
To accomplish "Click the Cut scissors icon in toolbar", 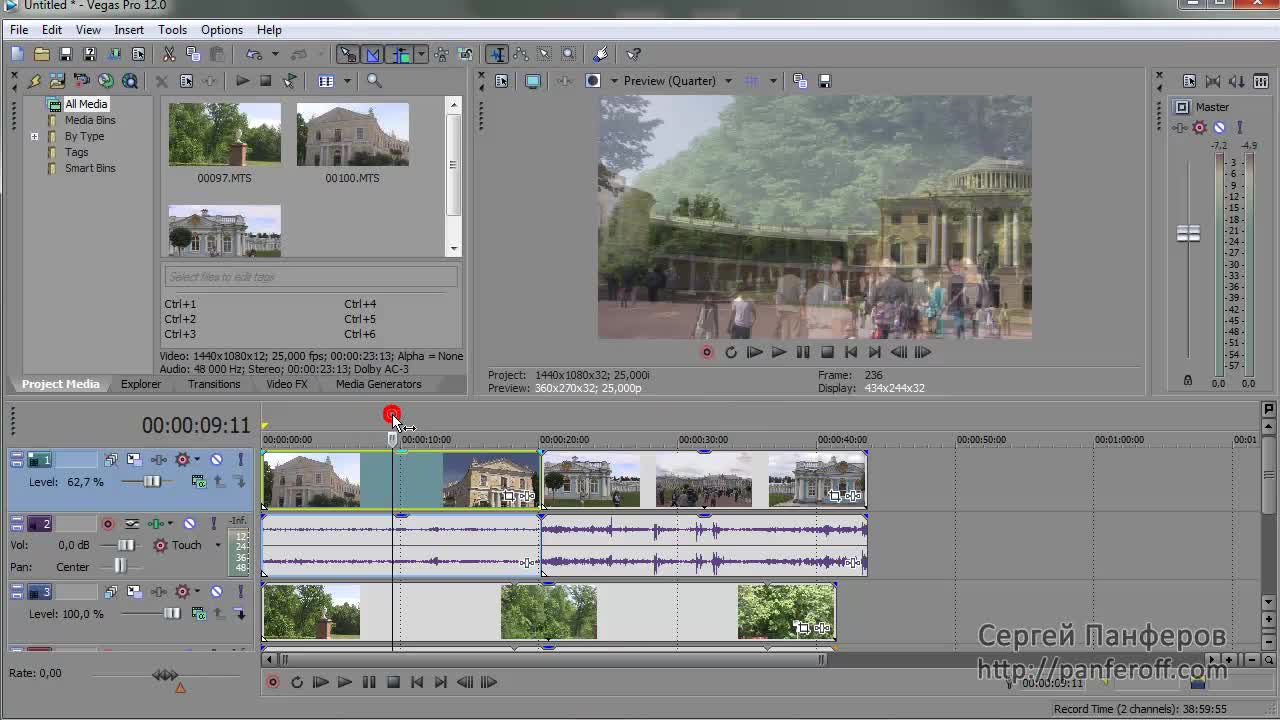I will (x=169, y=54).
